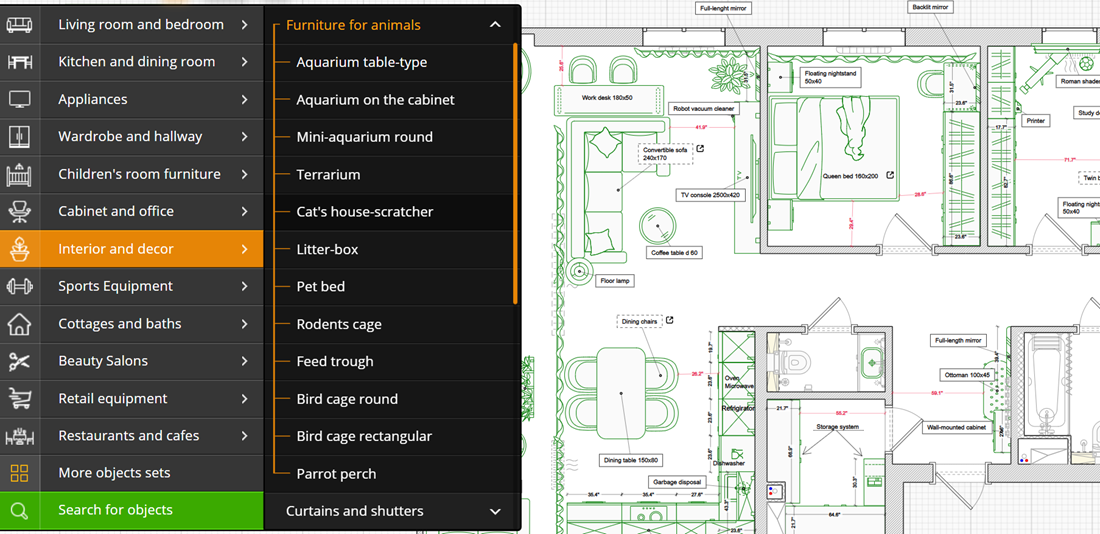Click the shopping cart icon for Retail equipment
Image resolution: width=1100 pixels, height=534 pixels.
pyautogui.click(x=20, y=399)
